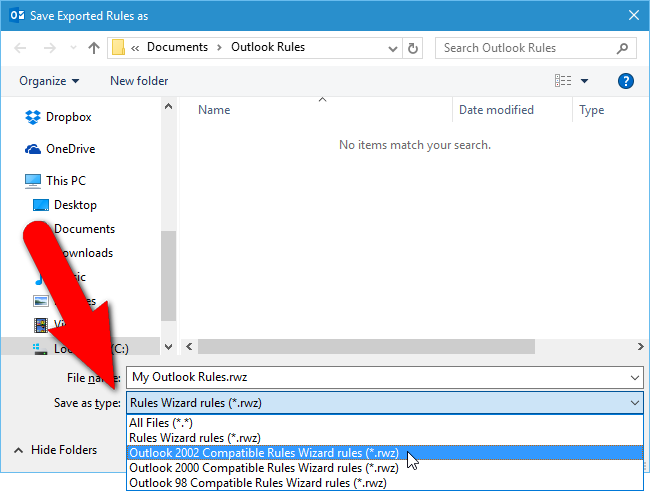Viewport: 650px width, 491px height.
Task: Click the Desktop icon
Action: tap(41, 205)
